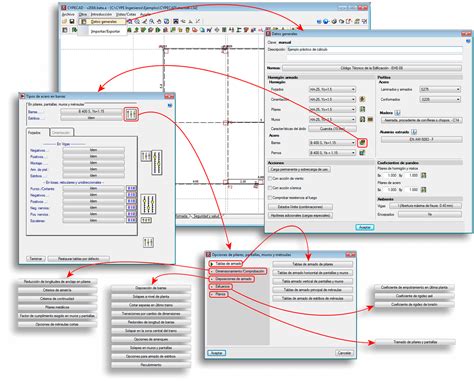Open the Barras steel dropdown
The image size is (474, 381).
332,143
